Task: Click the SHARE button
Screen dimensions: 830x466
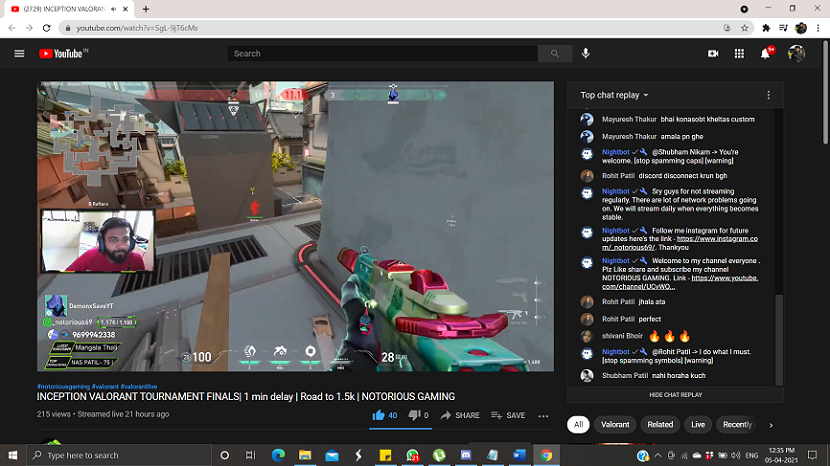Action: coord(459,415)
